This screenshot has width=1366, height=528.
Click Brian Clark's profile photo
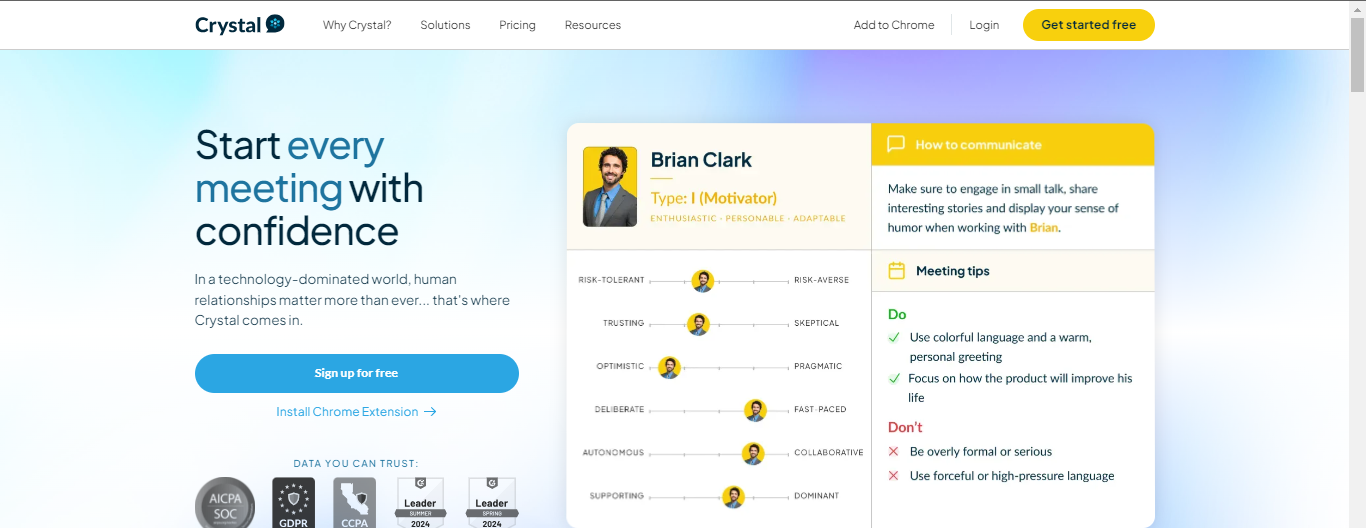point(609,187)
